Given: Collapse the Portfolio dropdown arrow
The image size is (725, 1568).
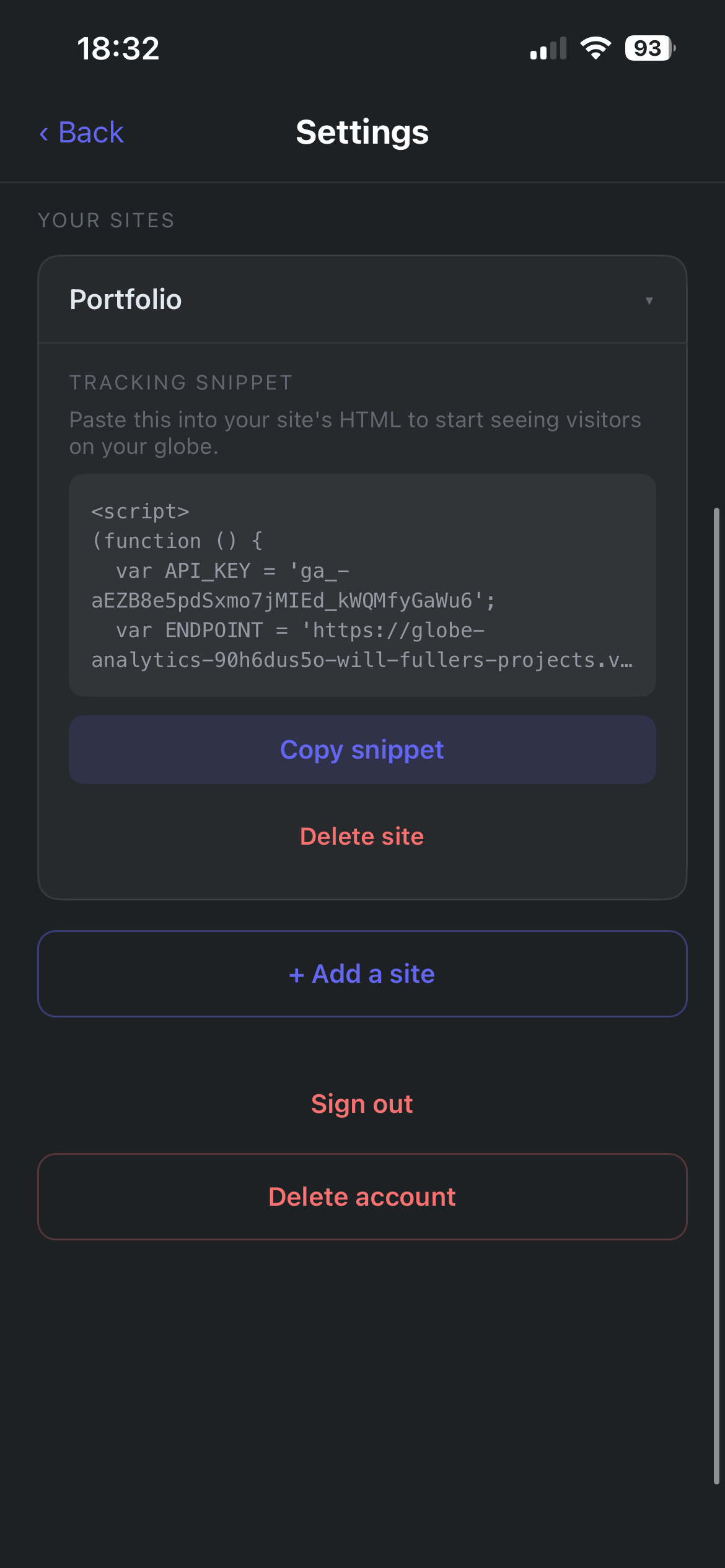Looking at the screenshot, I should click(649, 300).
